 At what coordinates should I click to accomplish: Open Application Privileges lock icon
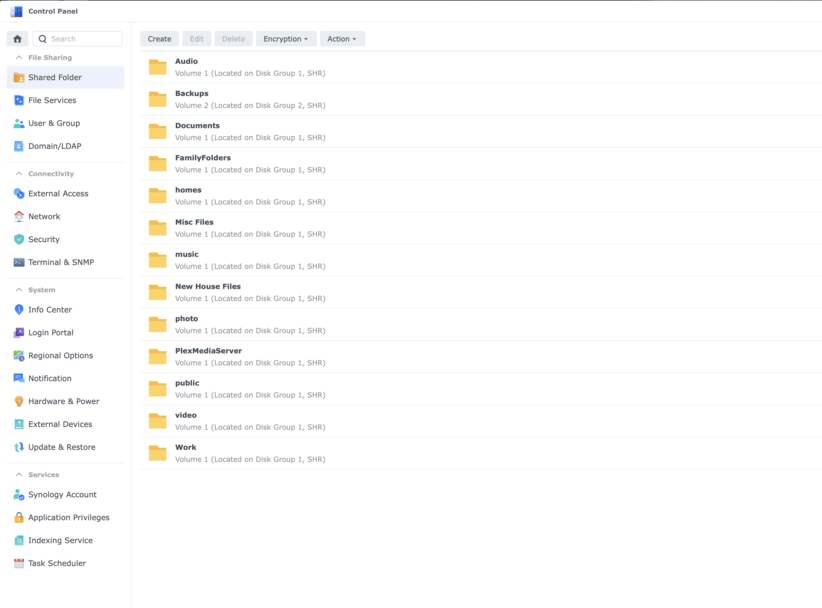point(19,517)
